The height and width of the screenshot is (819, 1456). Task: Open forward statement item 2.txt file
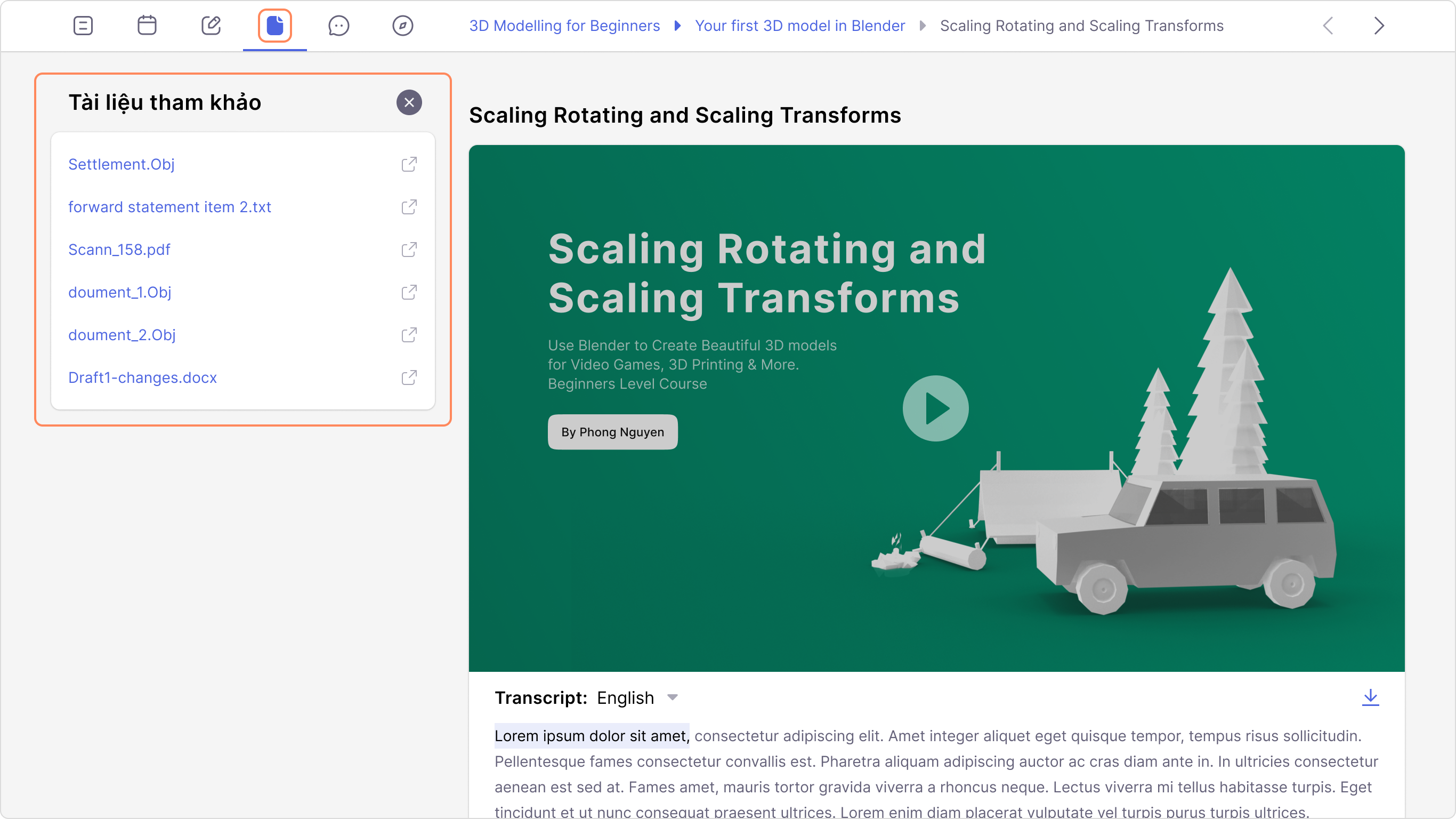(x=169, y=207)
